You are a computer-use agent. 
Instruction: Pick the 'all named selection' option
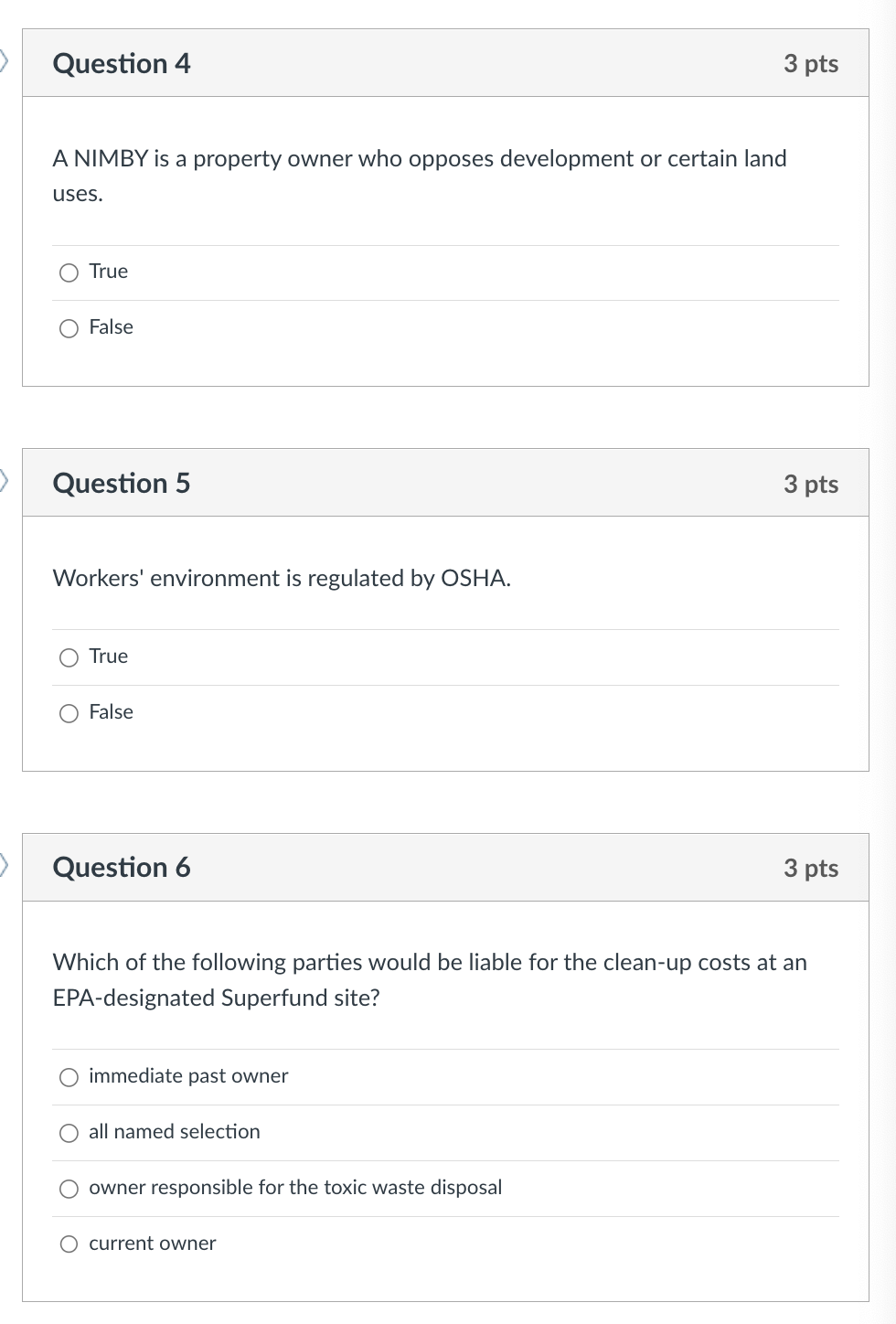point(69,1133)
